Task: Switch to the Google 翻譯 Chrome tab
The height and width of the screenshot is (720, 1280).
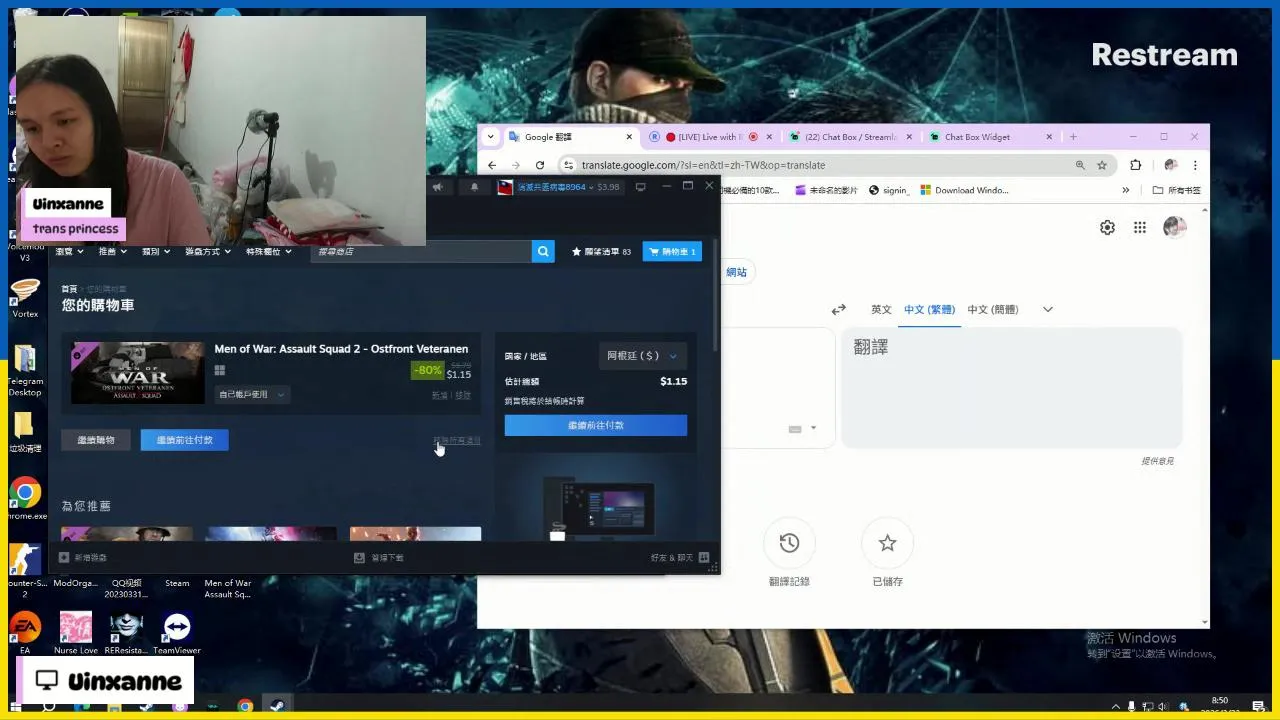Action: [571, 137]
